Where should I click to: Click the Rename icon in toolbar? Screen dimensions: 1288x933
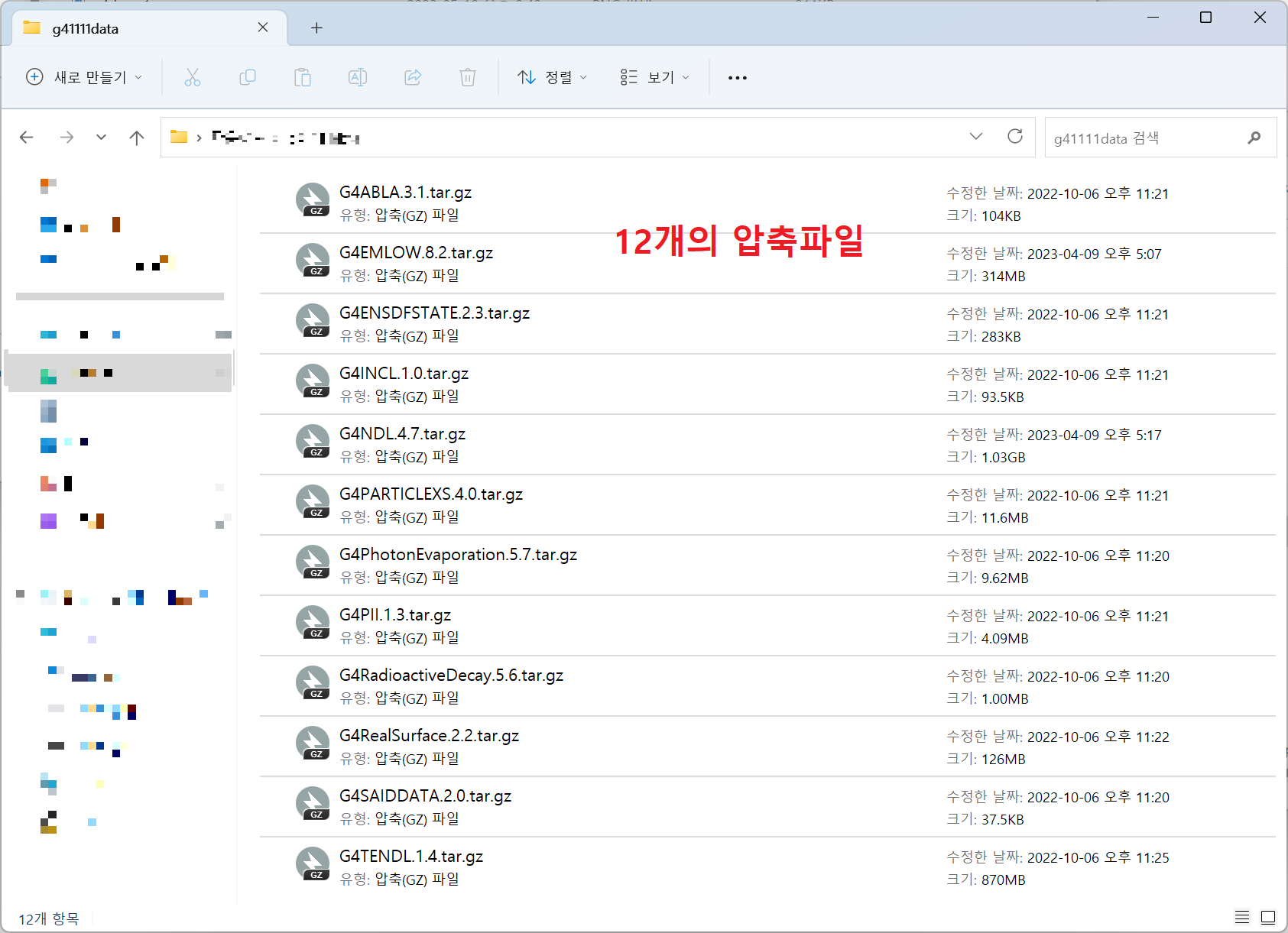(x=358, y=77)
